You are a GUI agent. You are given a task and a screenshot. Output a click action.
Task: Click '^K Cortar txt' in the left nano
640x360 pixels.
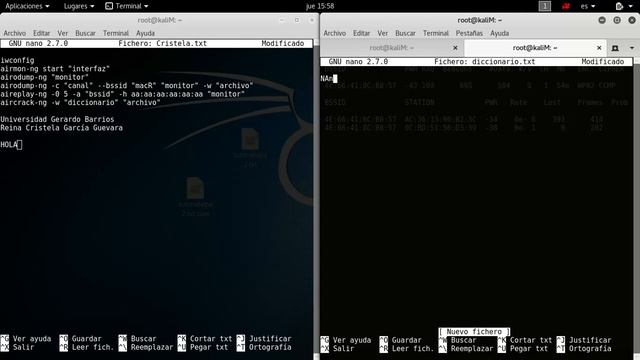tap(204, 339)
